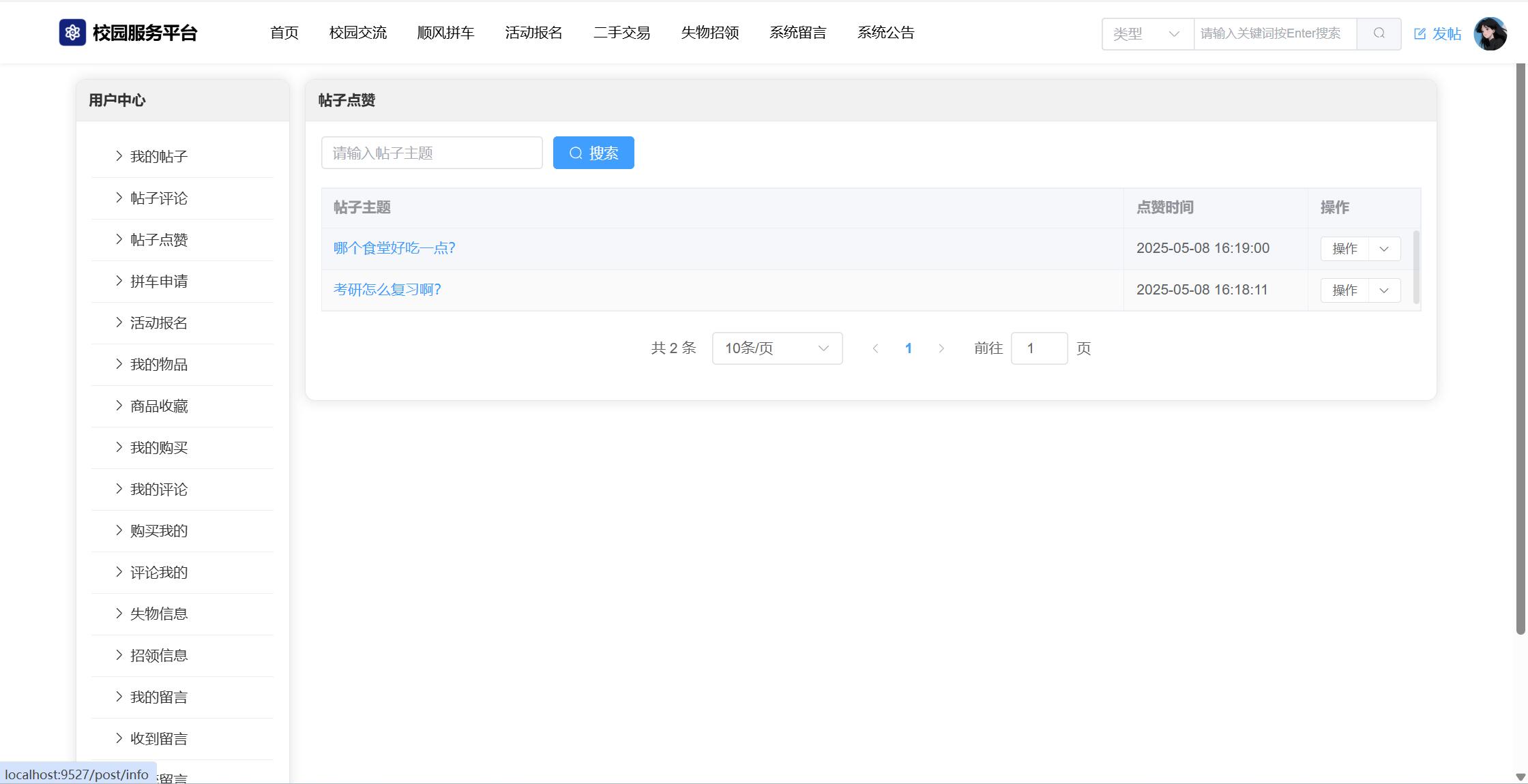Open the 类型 search category dropdown
The width and height of the screenshot is (1528, 784).
tap(1147, 33)
